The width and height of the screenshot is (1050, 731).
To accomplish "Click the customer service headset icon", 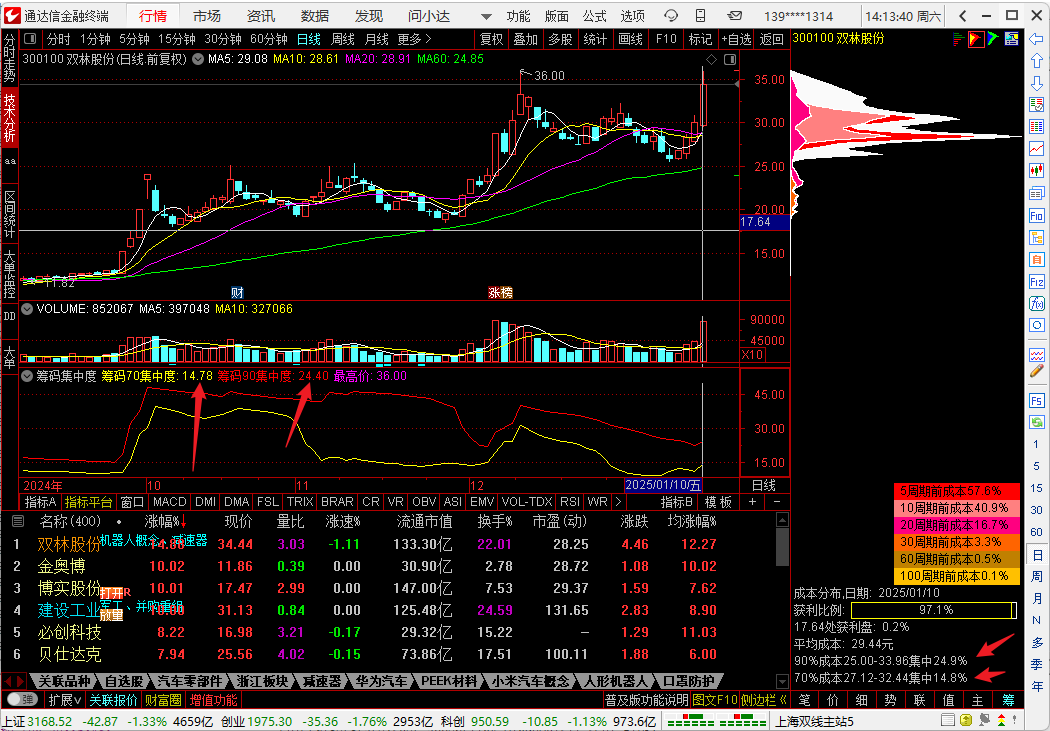I will tap(670, 15).
